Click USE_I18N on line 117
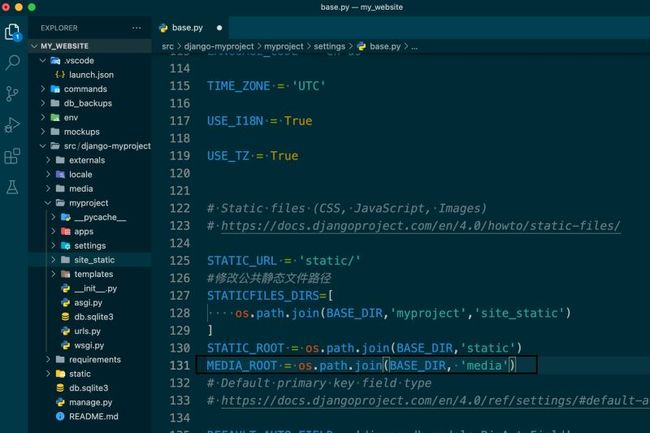The image size is (650, 433). click(235, 121)
